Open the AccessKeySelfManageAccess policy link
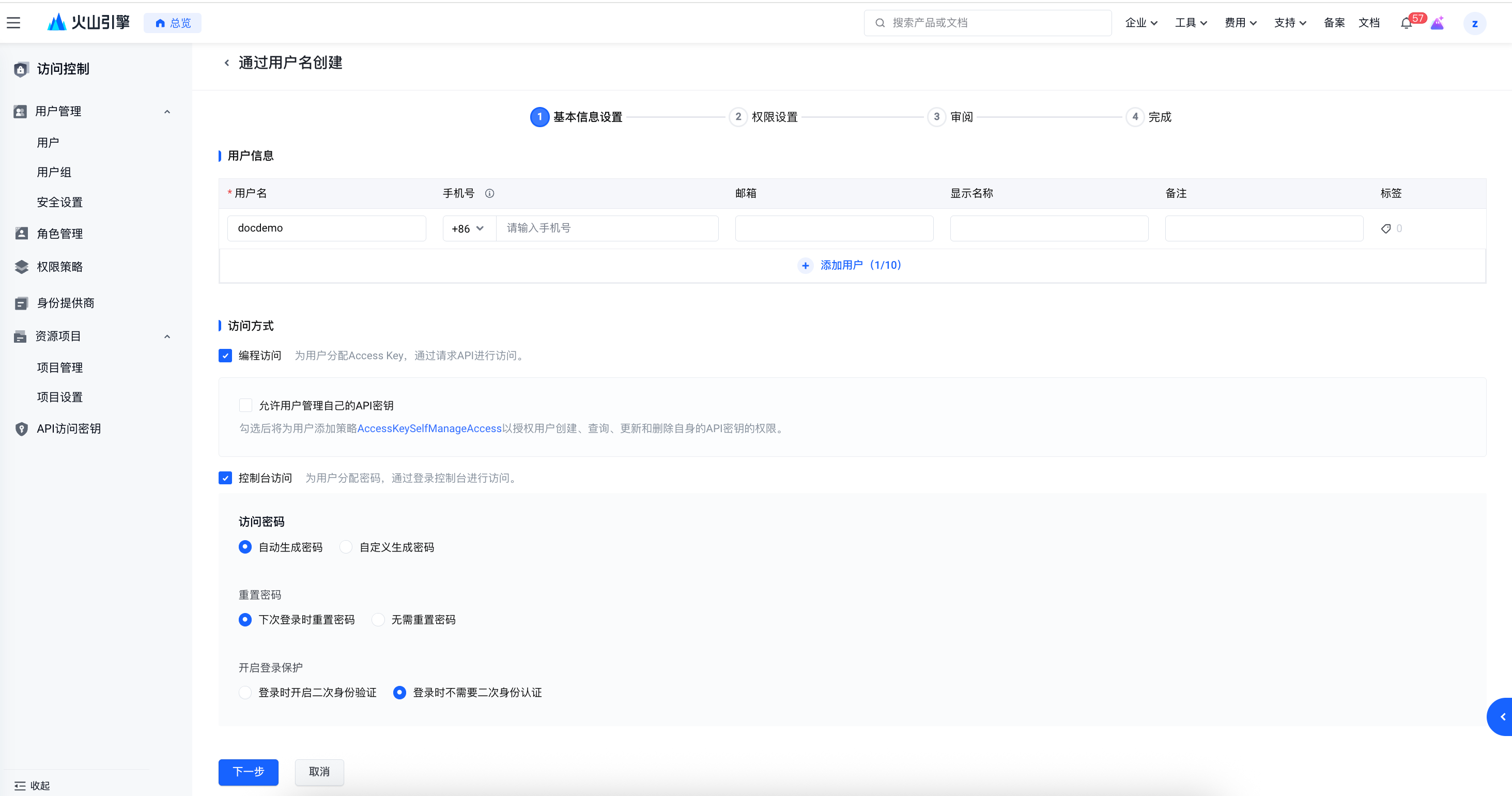1512x796 pixels. pos(429,428)
